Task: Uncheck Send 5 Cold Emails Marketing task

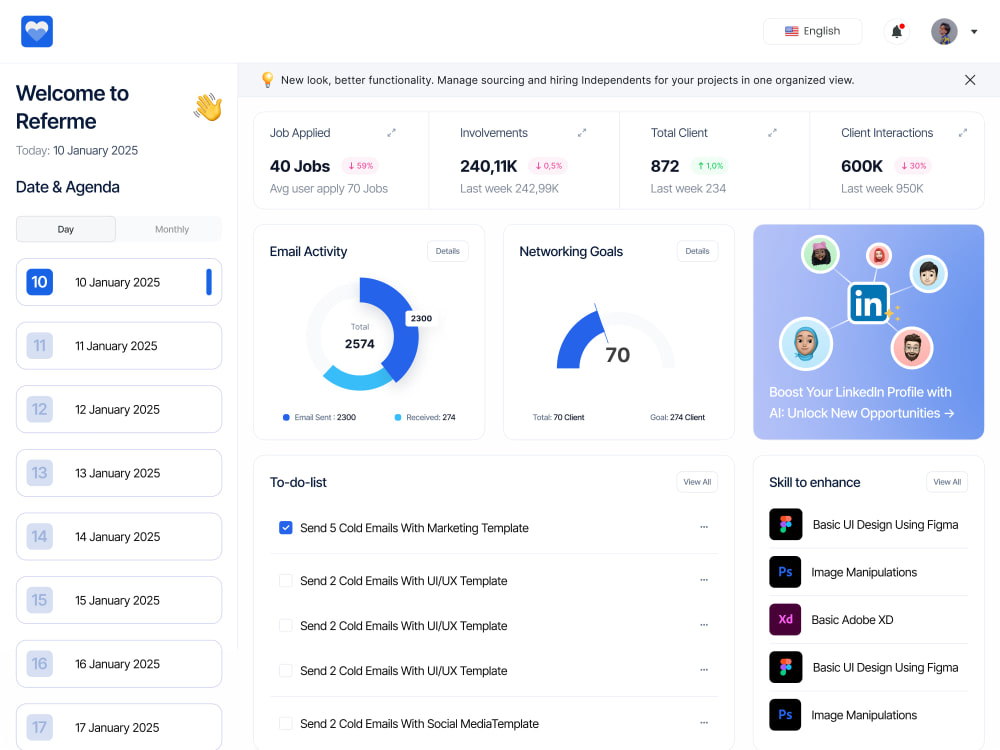Action: click(x=286, y=527)
